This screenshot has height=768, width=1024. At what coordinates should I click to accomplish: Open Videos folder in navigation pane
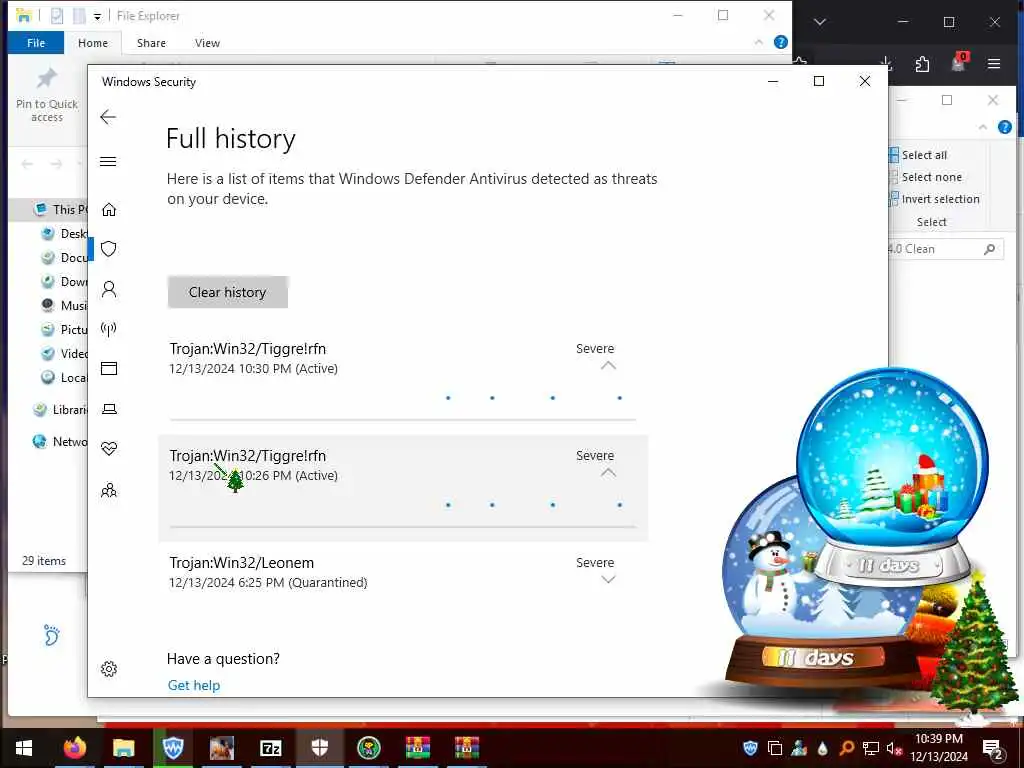click(x=64, y=353)
